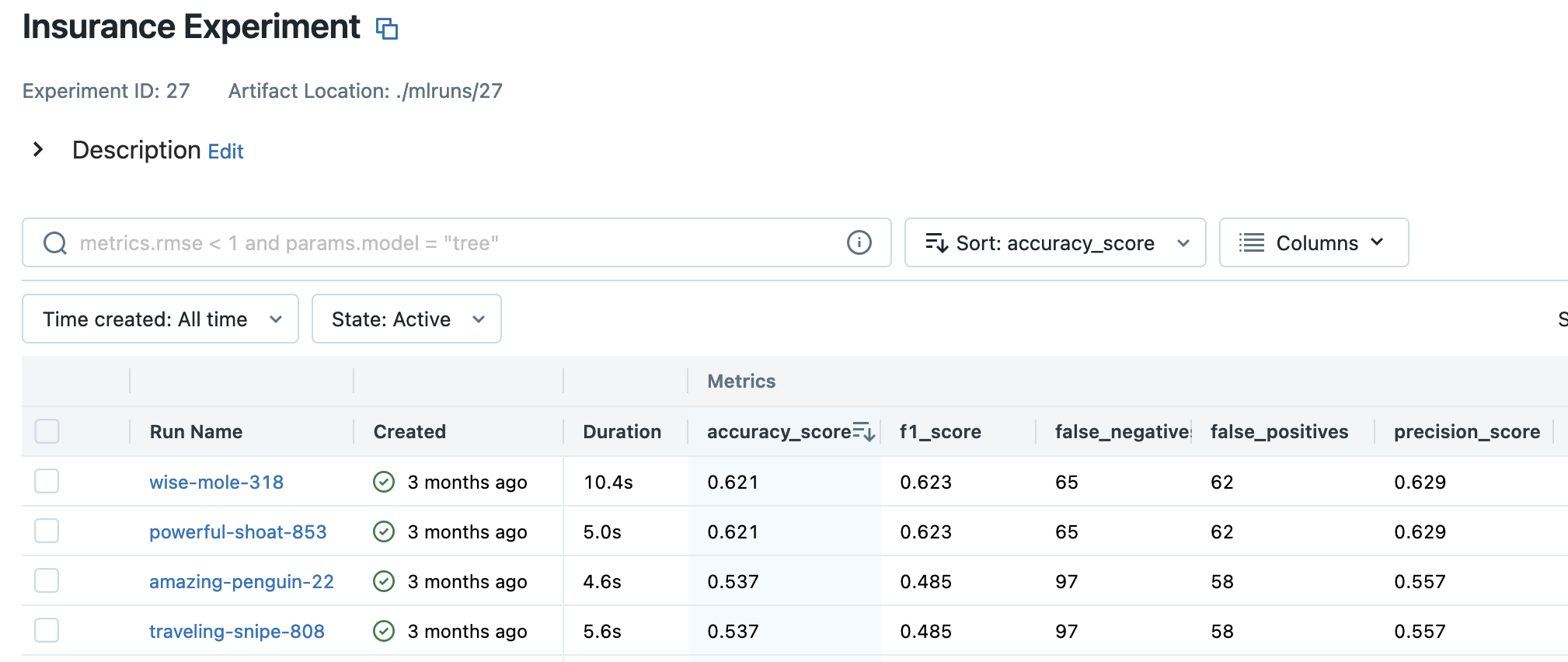Viewport: 1568px width, 662px height.
Task: Click Experiment ID: 27 text
Action: click(106, 91)
